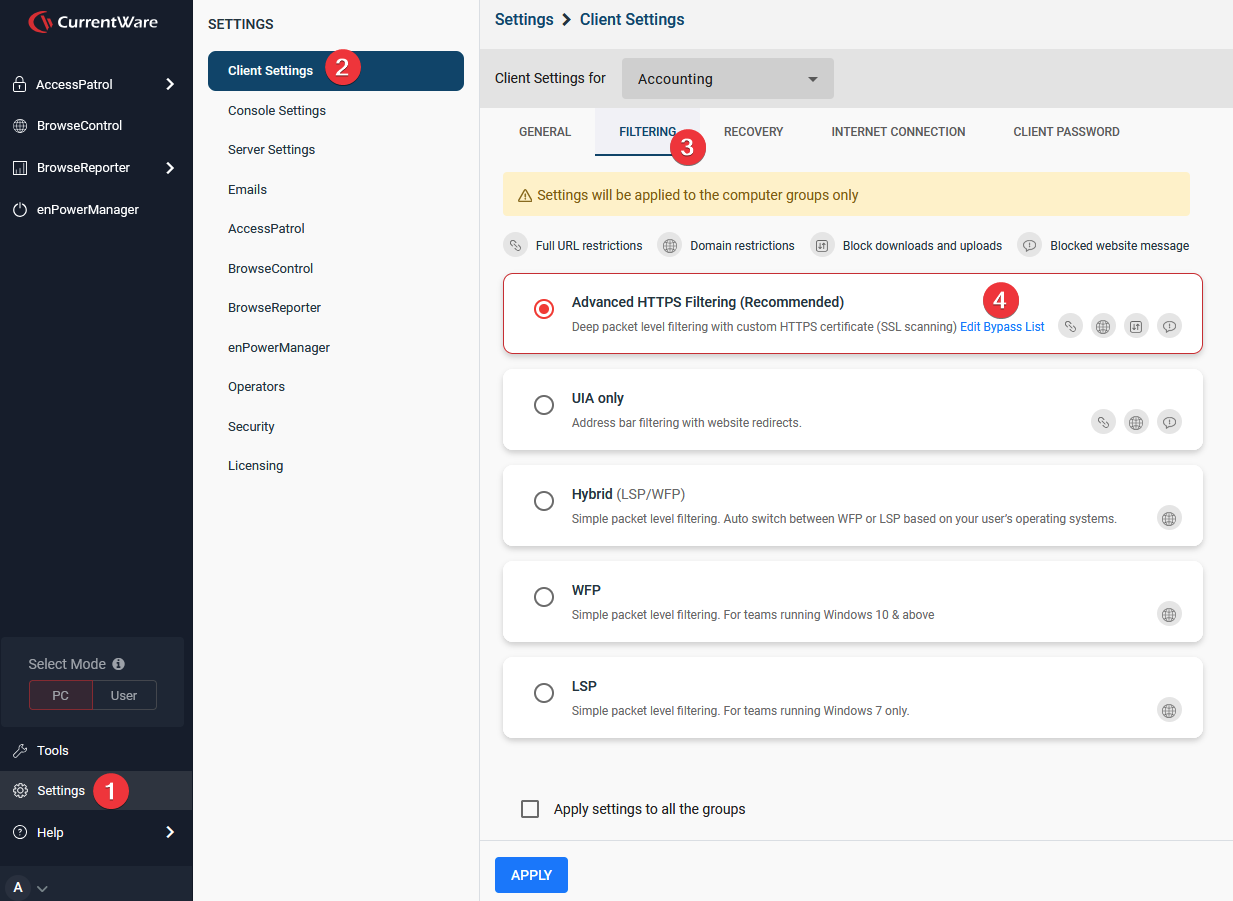
Task: Click the message bubble icon in UIA only card
Action: (x=1169, y=422)
